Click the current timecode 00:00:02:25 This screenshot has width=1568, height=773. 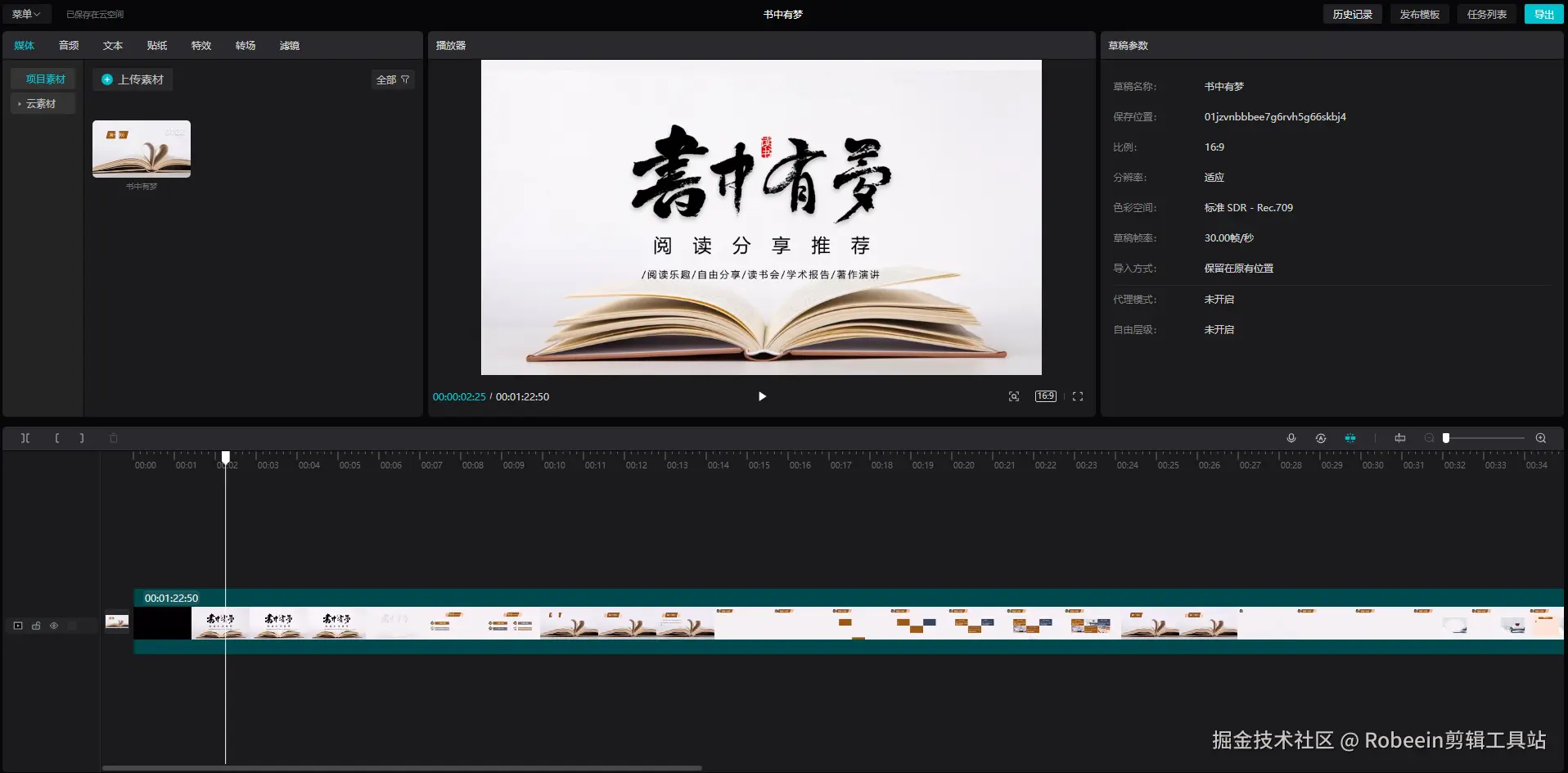pyautogui.click(x=459, y=396)
